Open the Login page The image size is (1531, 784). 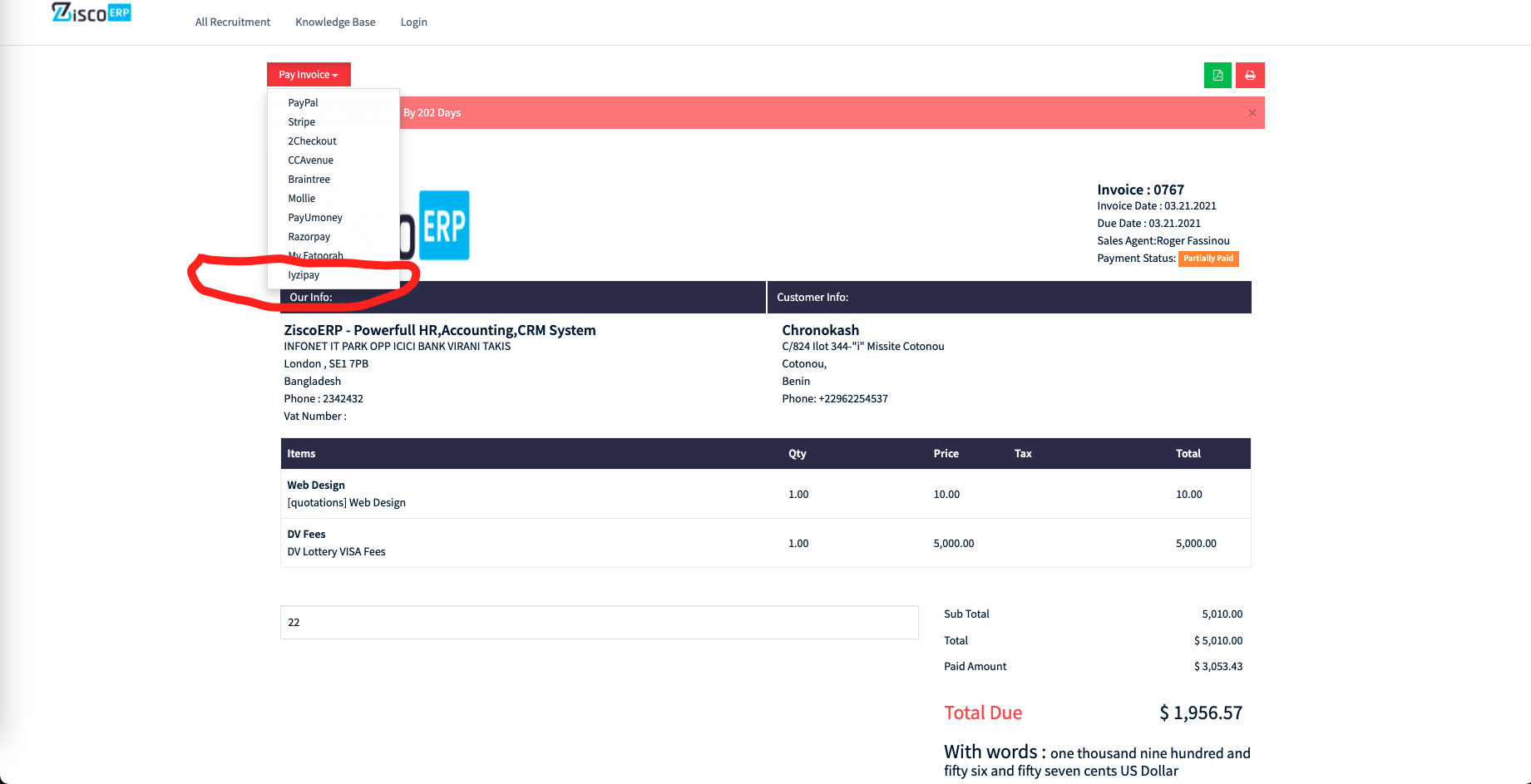(413, 22)
